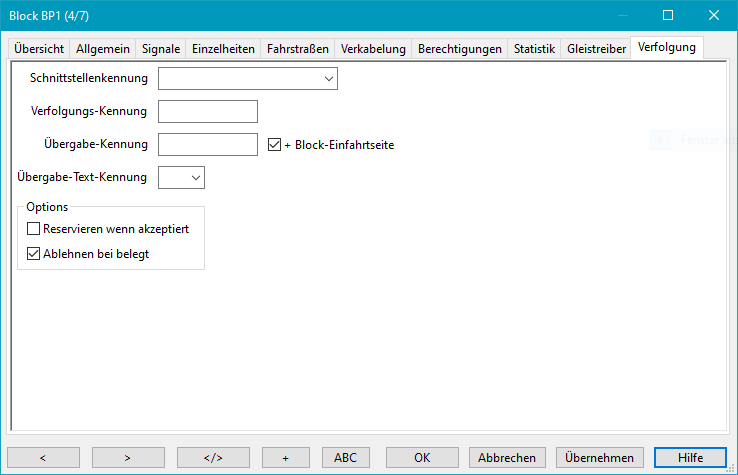Toggle '+ Block-Einfahrtseite' checkbox
Screen dimensions: 738x475
point(275,144)
